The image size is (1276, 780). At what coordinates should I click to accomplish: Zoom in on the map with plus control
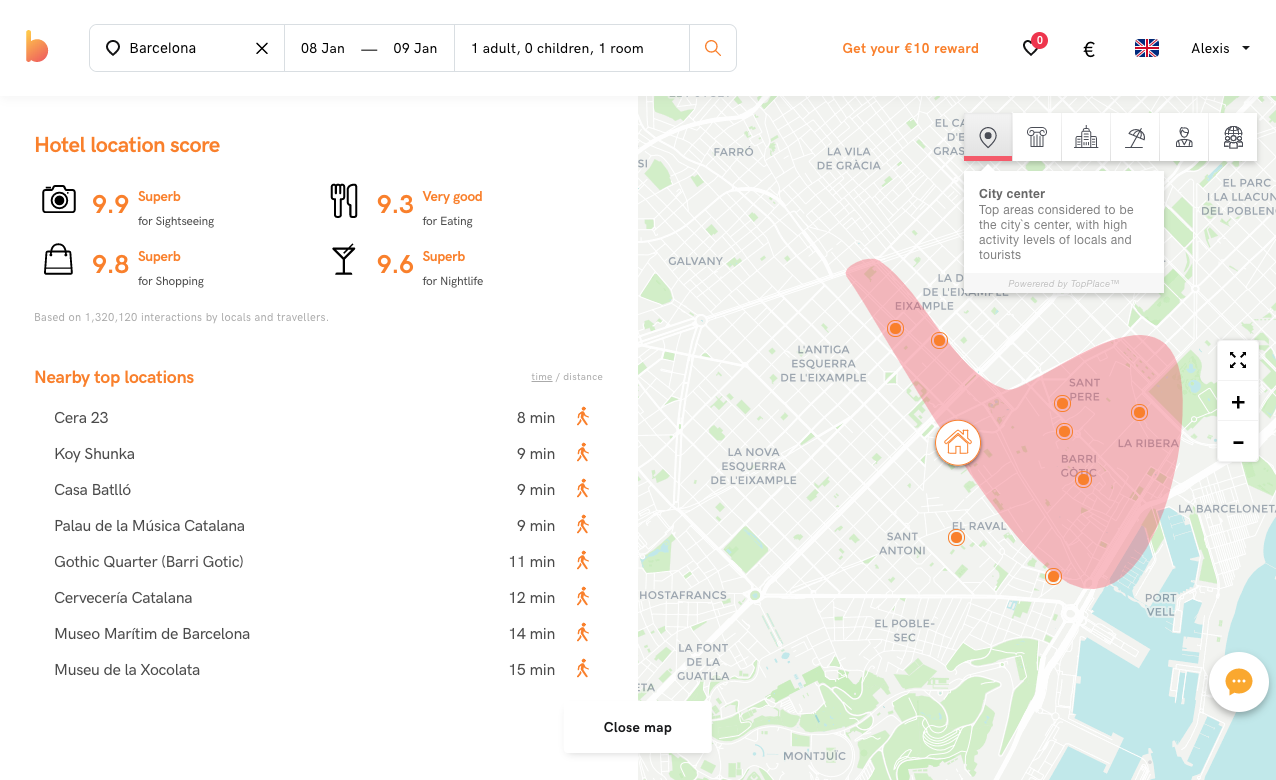pyautogui.click(x=1238, y=400)
